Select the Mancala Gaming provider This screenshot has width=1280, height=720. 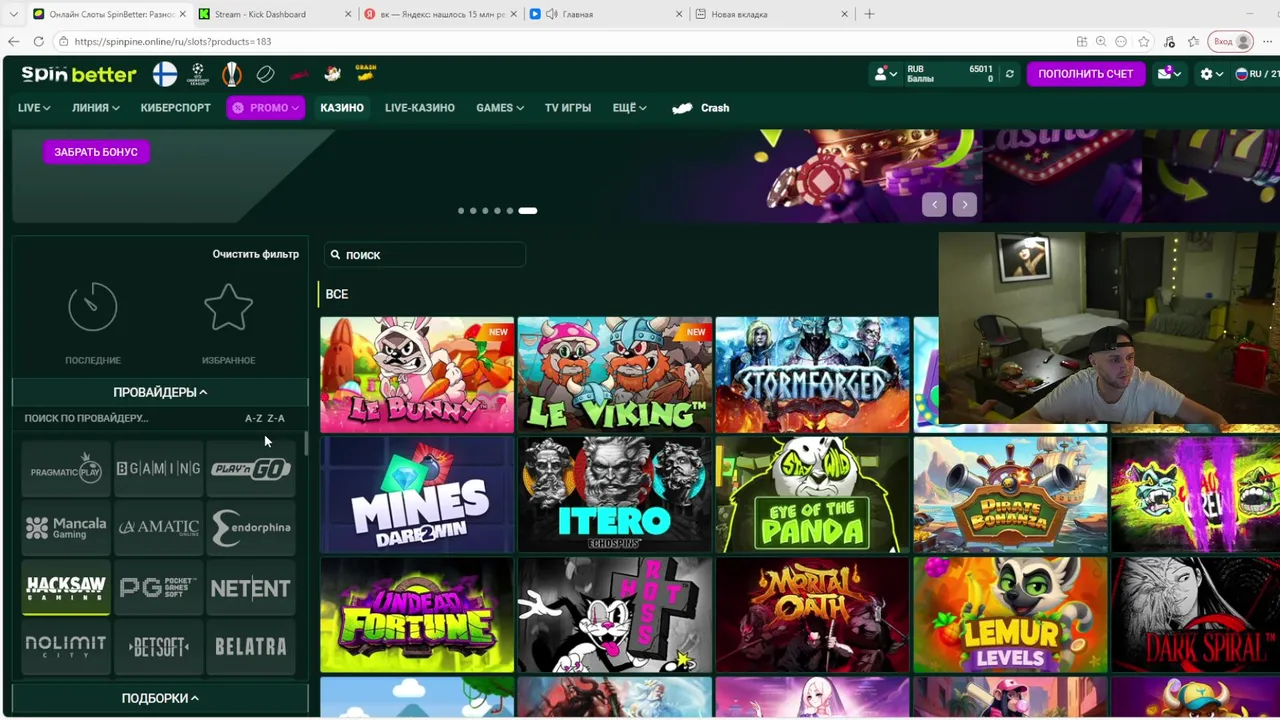click(x=66, y=528)
